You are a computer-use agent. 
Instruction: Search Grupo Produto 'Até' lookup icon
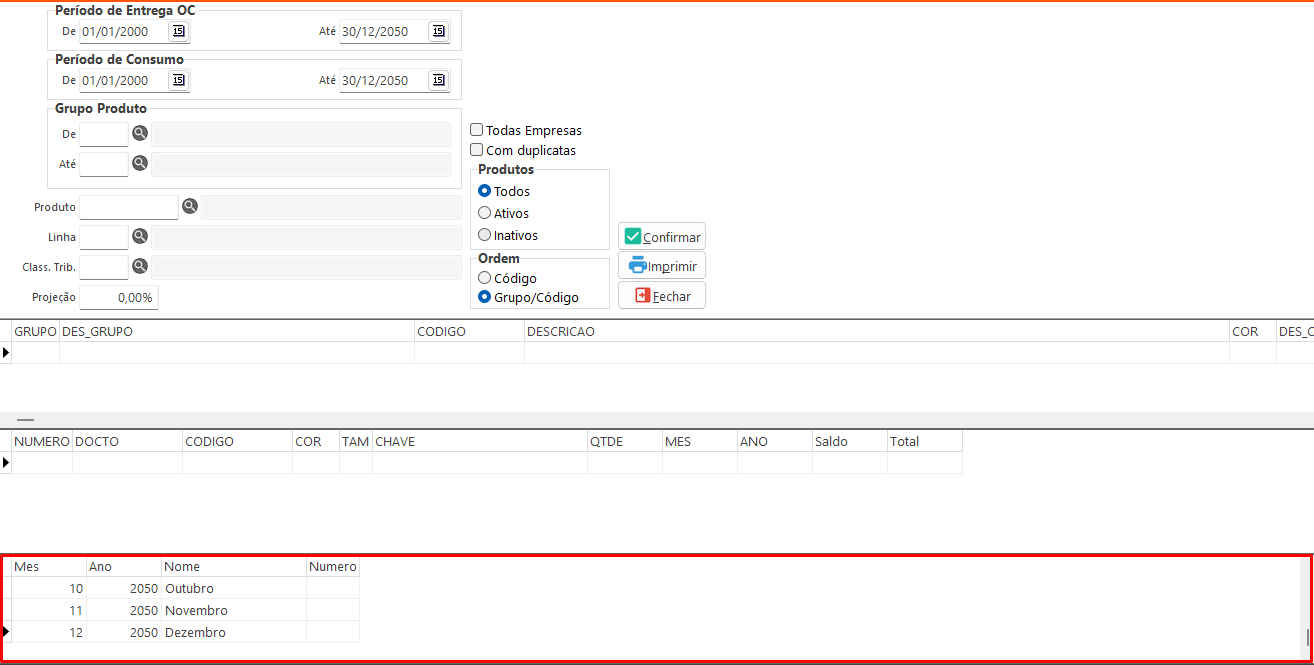140,163
